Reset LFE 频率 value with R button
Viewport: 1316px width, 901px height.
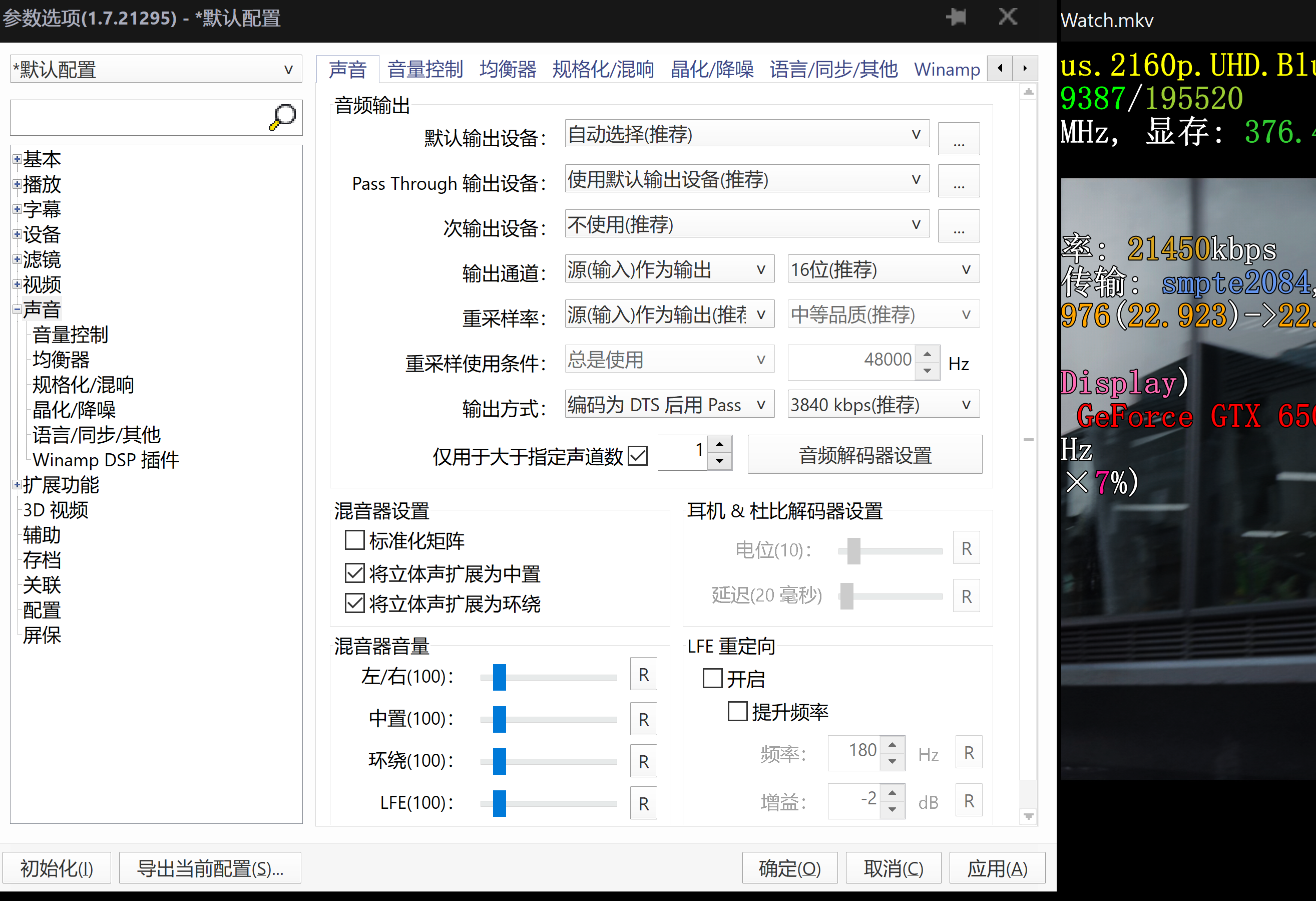tap(969, 753)
